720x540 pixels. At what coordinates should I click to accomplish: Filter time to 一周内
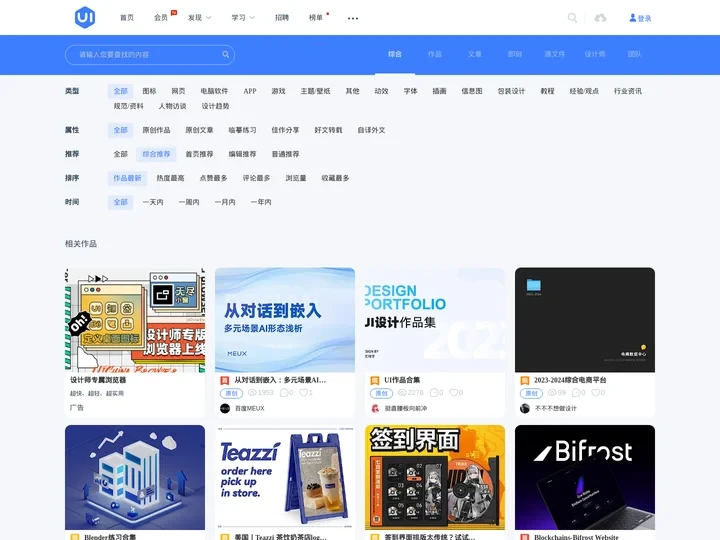[189, 202]
